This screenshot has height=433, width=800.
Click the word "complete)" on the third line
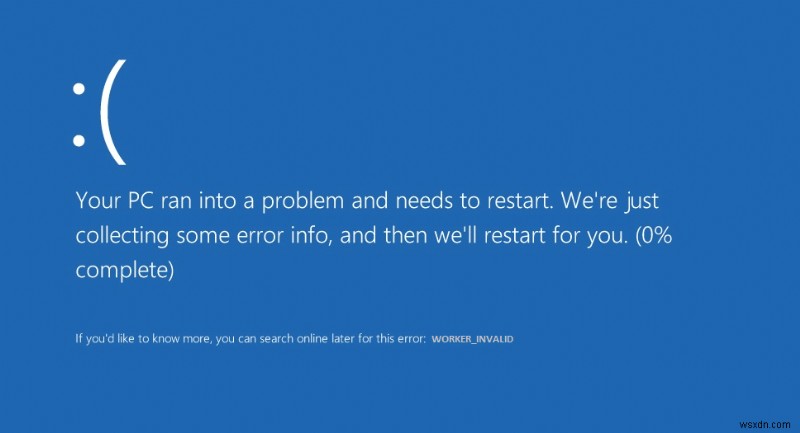125,270
